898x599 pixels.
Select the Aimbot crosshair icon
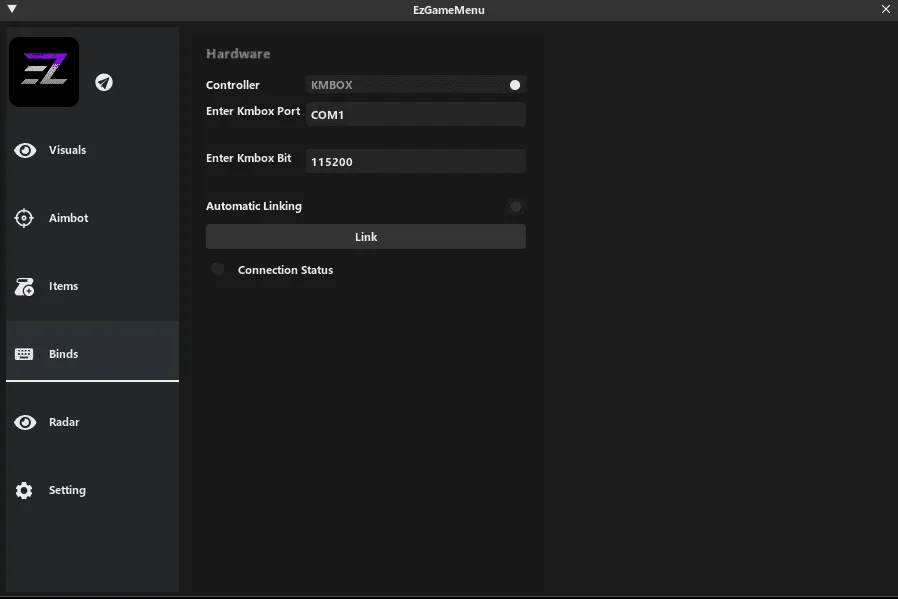coord(25,218)
